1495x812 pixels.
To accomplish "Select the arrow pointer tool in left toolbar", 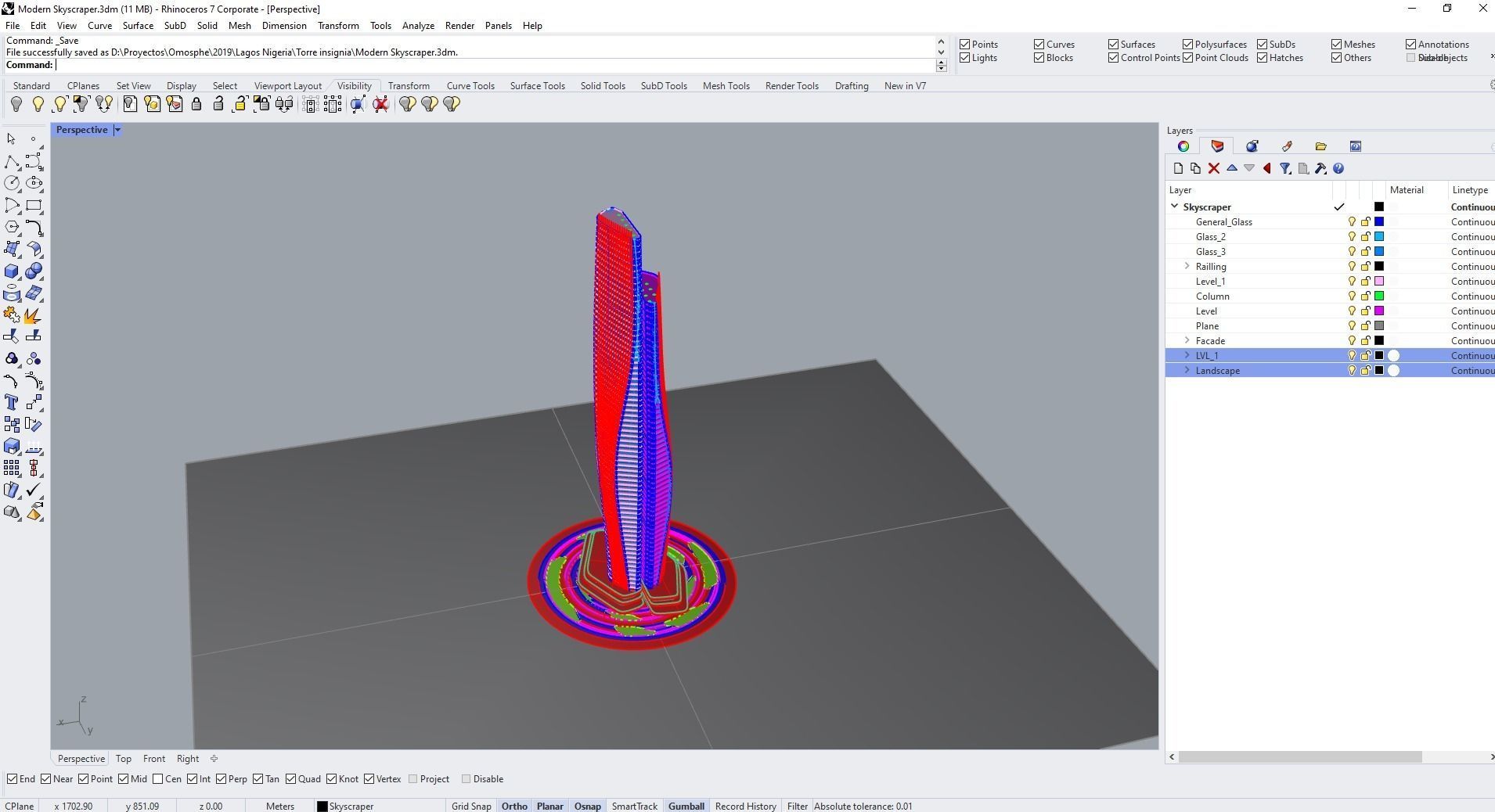I will point(11,139).
